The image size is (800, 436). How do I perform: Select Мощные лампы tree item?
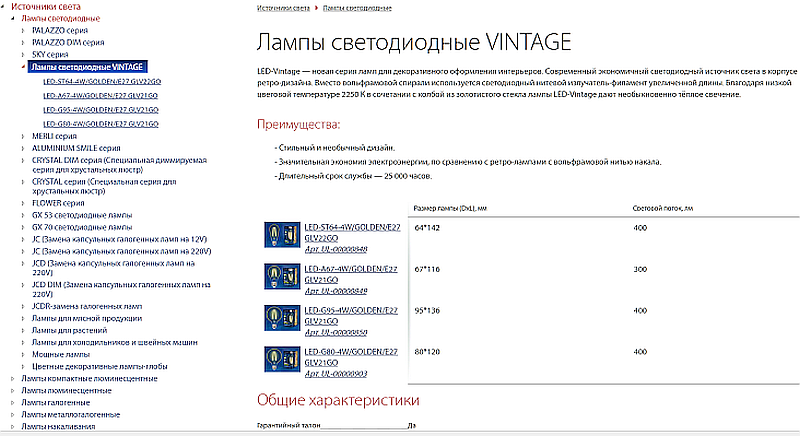(61, 354)
